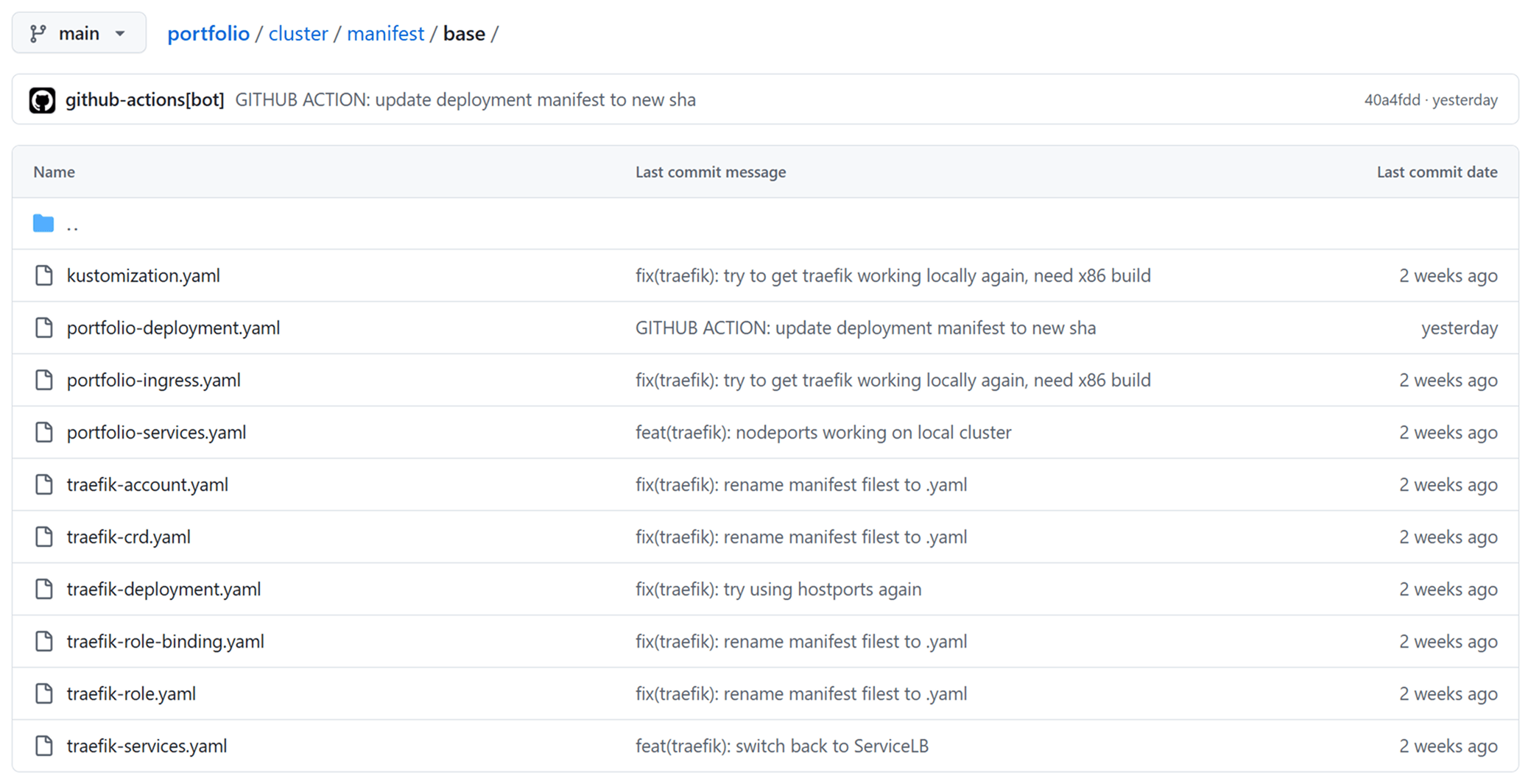Open the update deployment manifest commit message
The height and width of the screenshot is (784, 1531).
click(465, 99)
